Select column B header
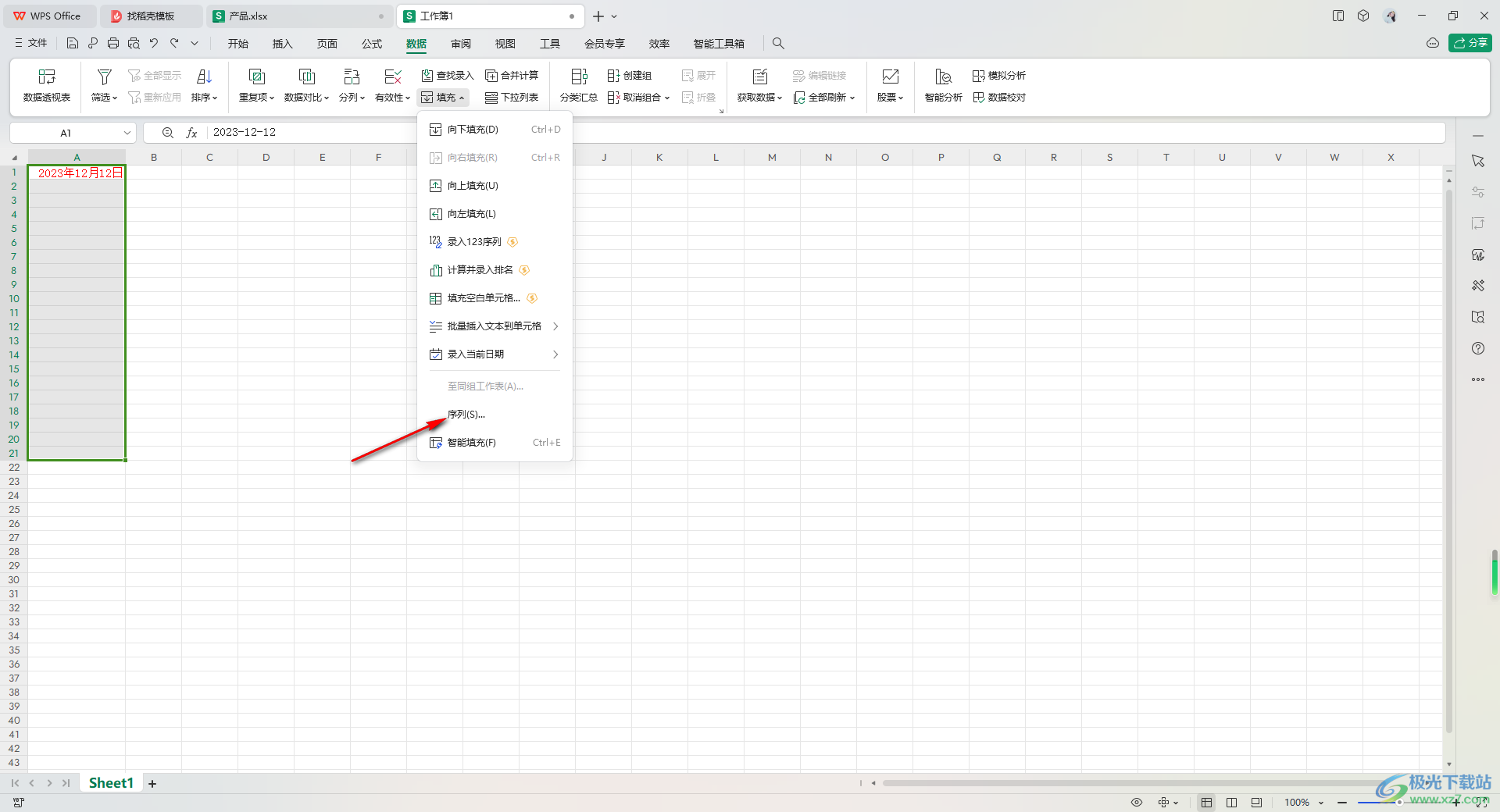1500x812 pixels. (x=154, y=158)
